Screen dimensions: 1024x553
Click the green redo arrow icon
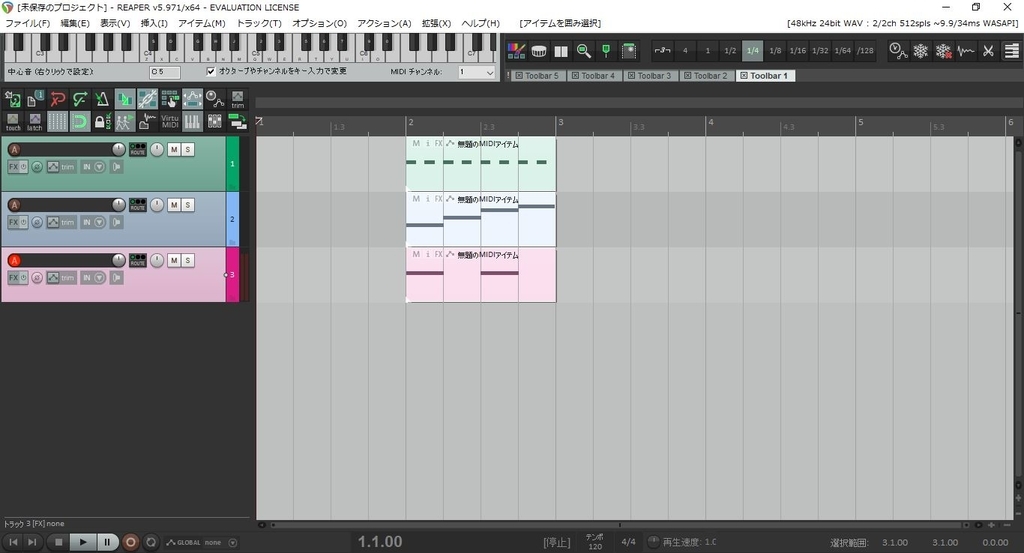coord(80,99)
